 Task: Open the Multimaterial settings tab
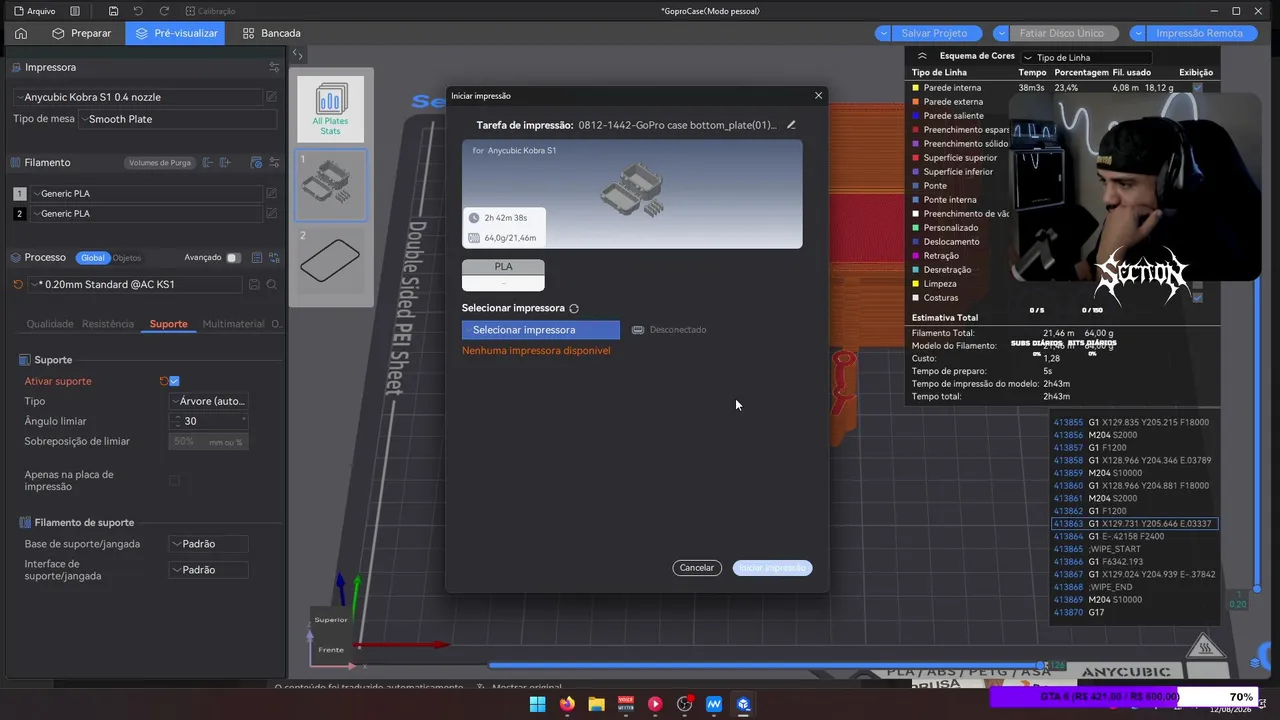point(233,324)
